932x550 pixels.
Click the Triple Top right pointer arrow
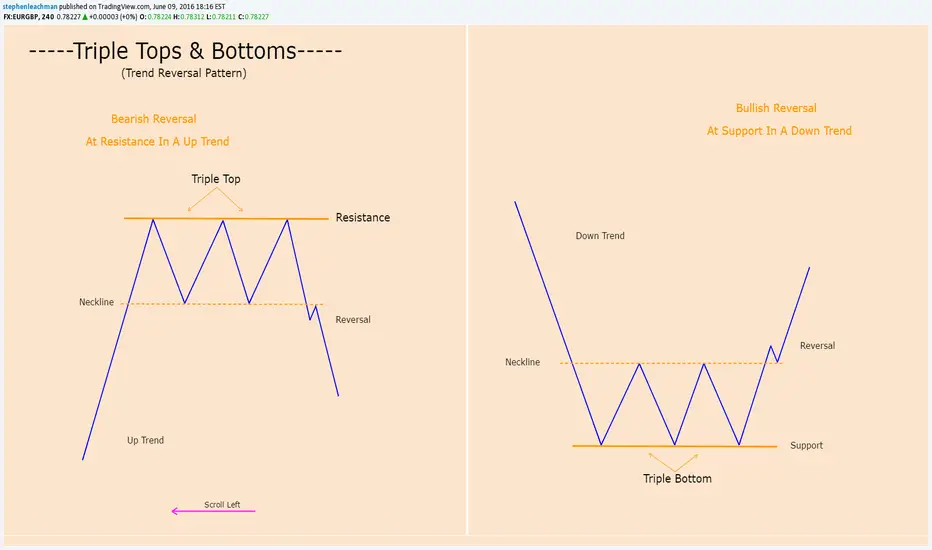(234, 203)
